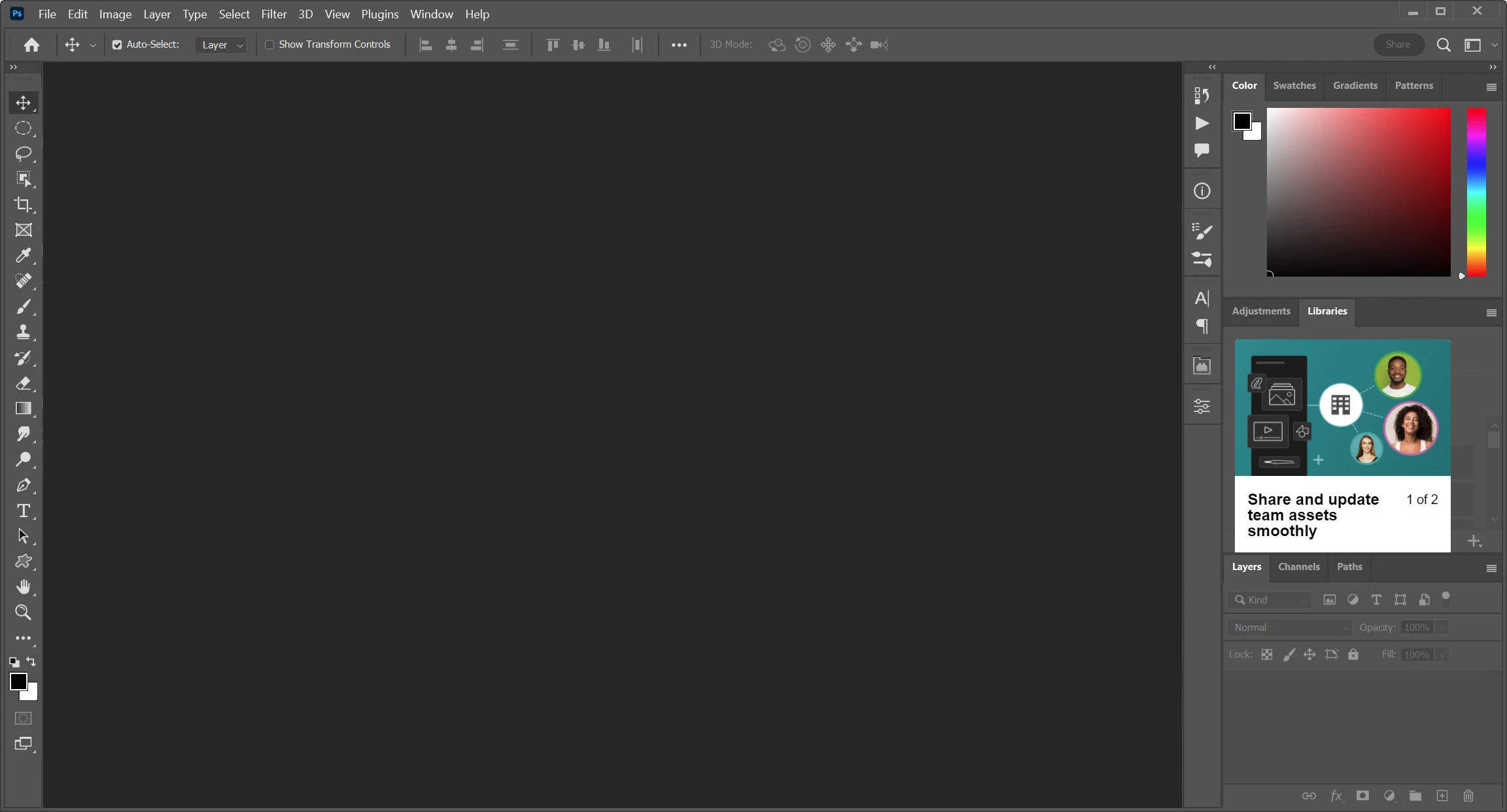
Task: Select the Horizontal Type tool
Action: pyautogui.click(x=24, y=511)
